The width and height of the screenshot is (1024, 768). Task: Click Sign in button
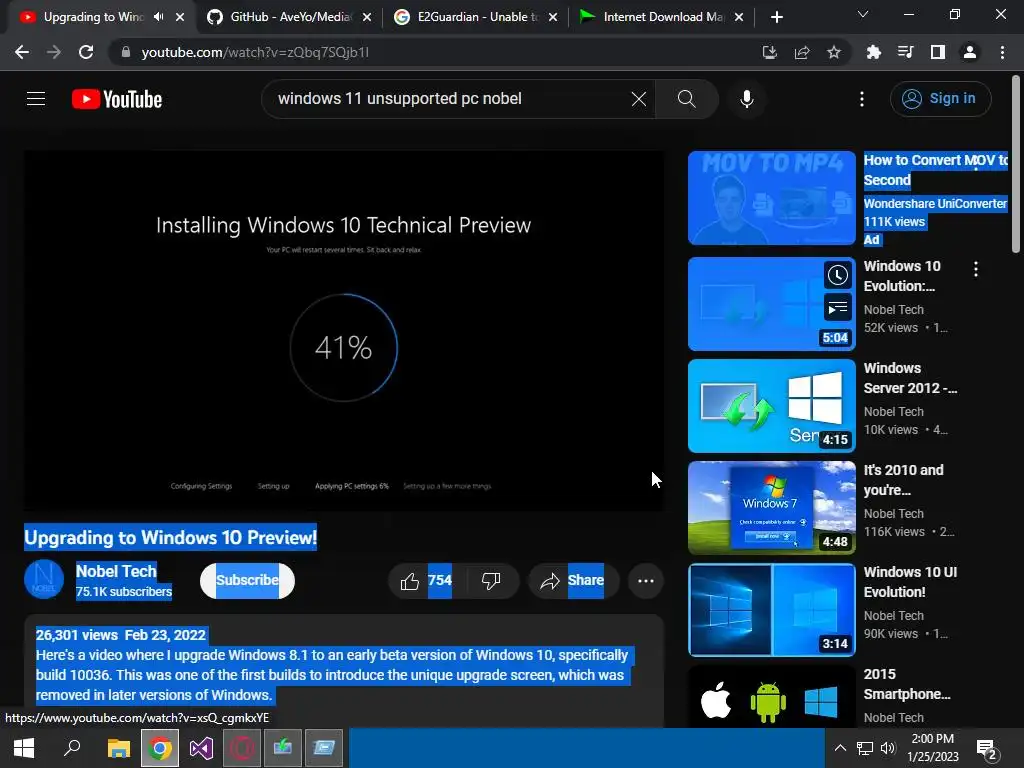click(x=940, y=99)
